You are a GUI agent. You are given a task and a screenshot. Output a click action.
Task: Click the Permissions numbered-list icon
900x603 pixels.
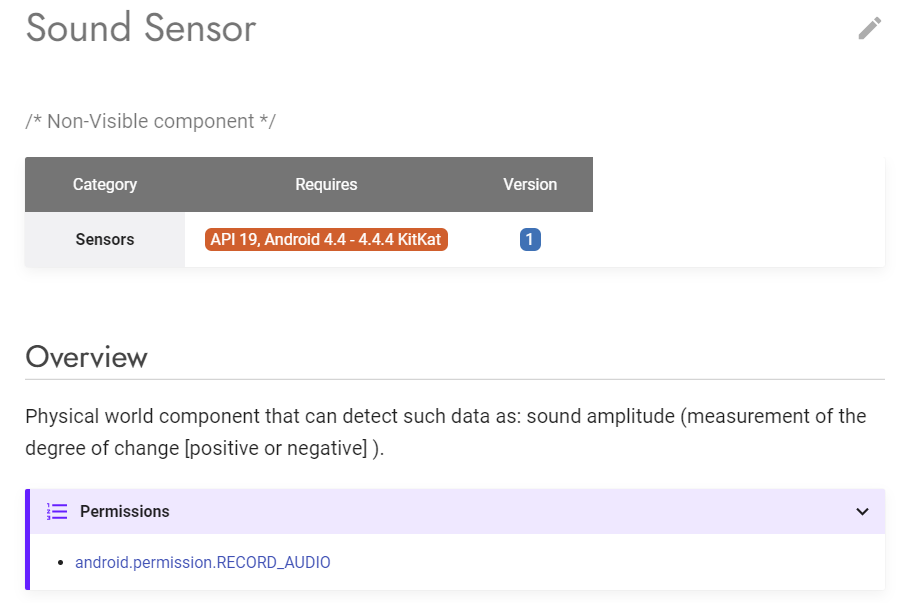(x=57, y=511)
